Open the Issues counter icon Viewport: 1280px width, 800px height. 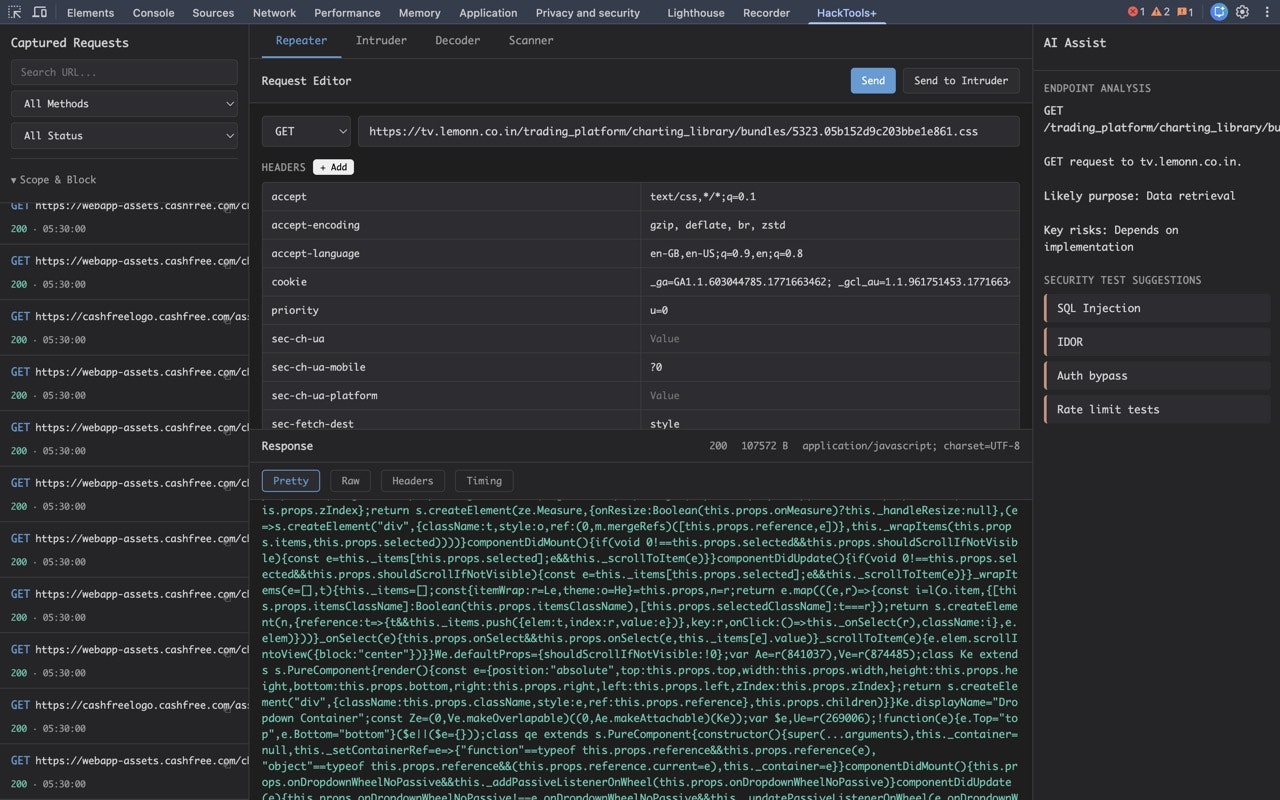[x=1184, y=12]
